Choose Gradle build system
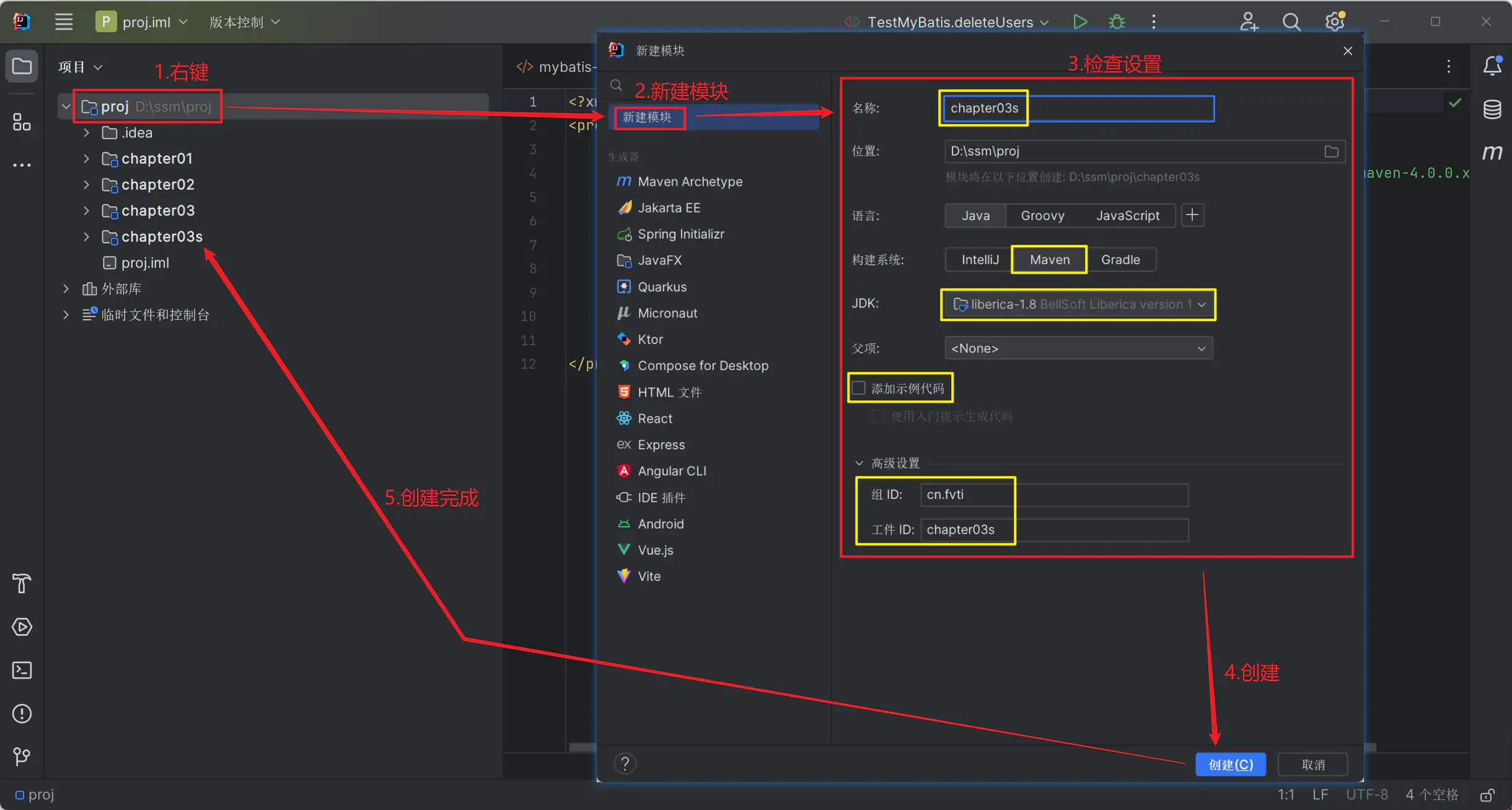The height and width of the screenshot is (810, 1512). 1120,260
